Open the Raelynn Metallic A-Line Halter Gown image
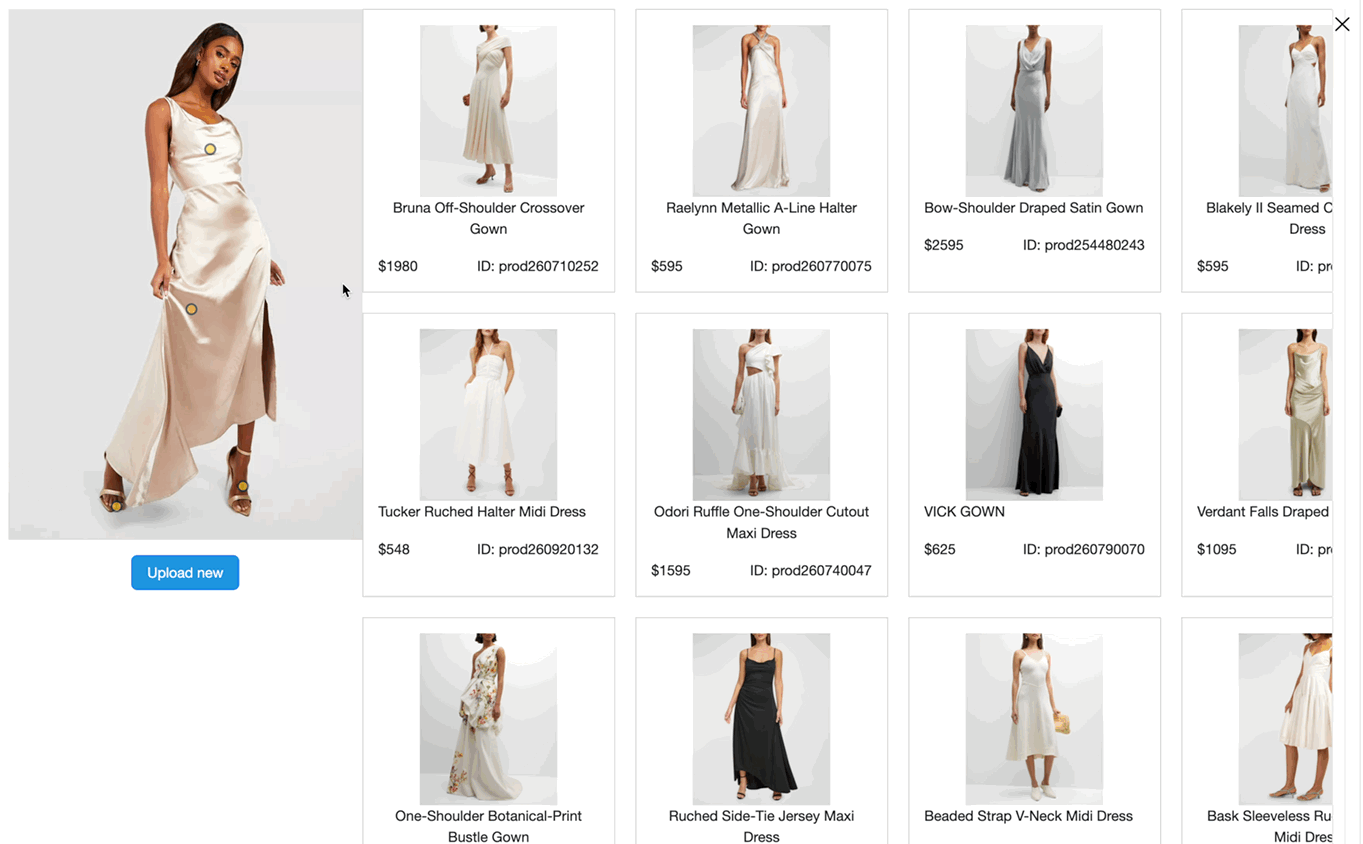The height and width of the screenshot is (844, 1363). [761, 110]
